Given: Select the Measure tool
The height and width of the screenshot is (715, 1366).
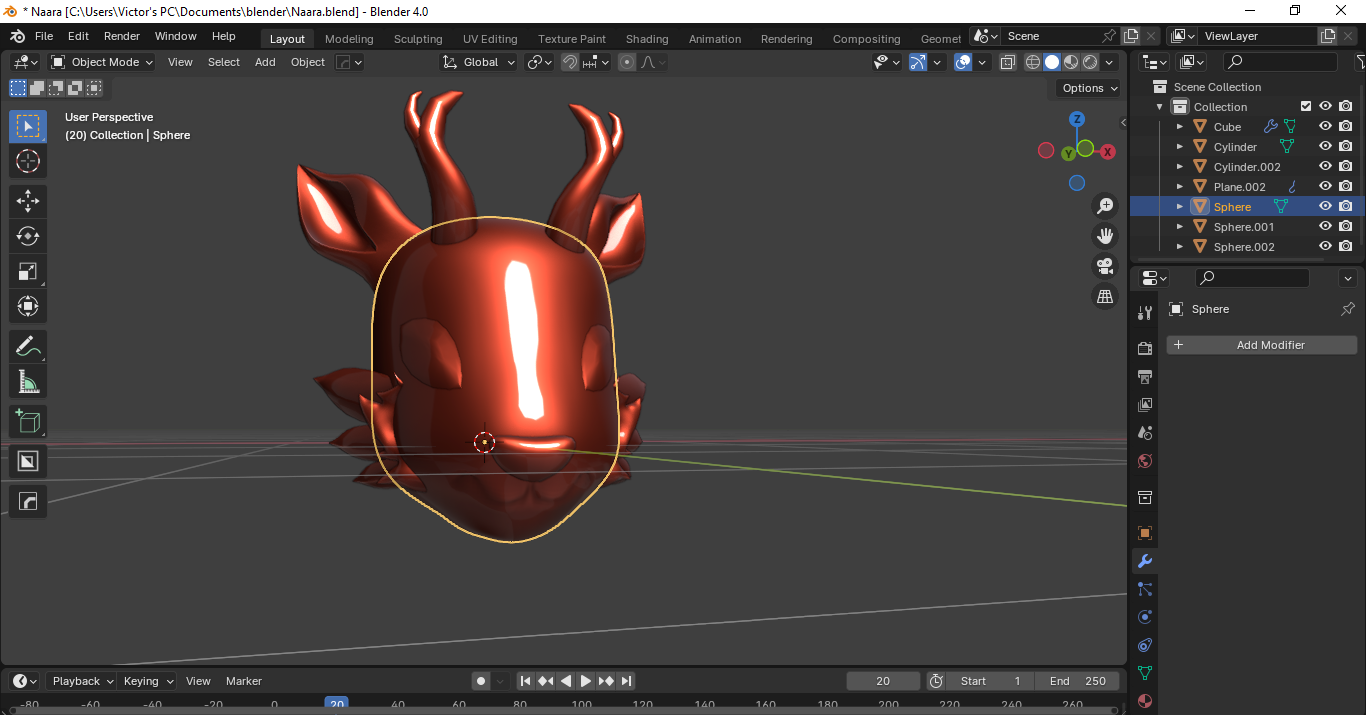Looking at the screenshot, I should click(x=28, y=382).
